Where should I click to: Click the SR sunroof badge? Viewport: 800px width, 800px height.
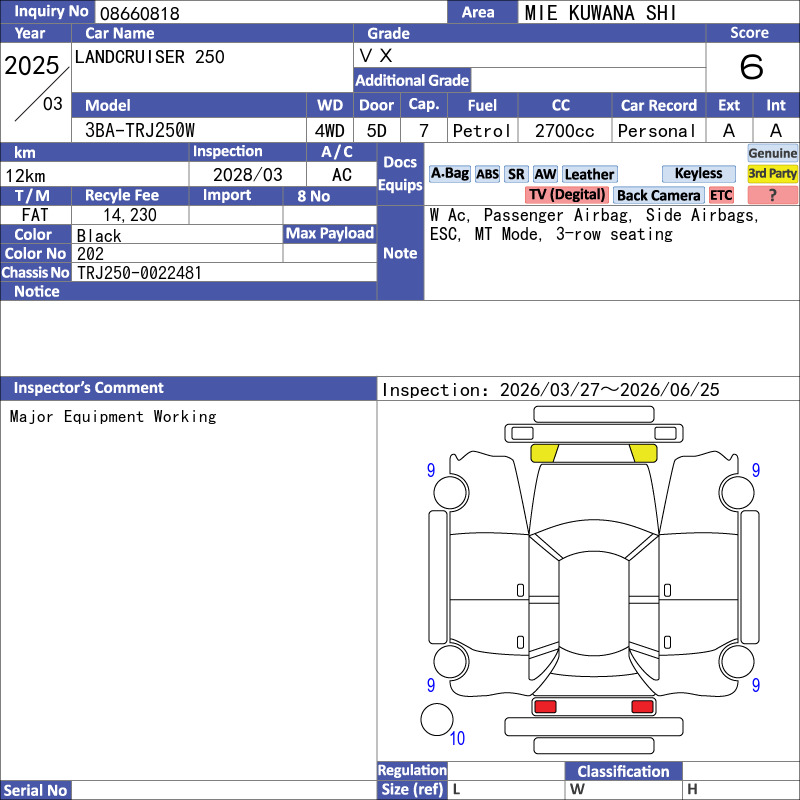[516, 174]
